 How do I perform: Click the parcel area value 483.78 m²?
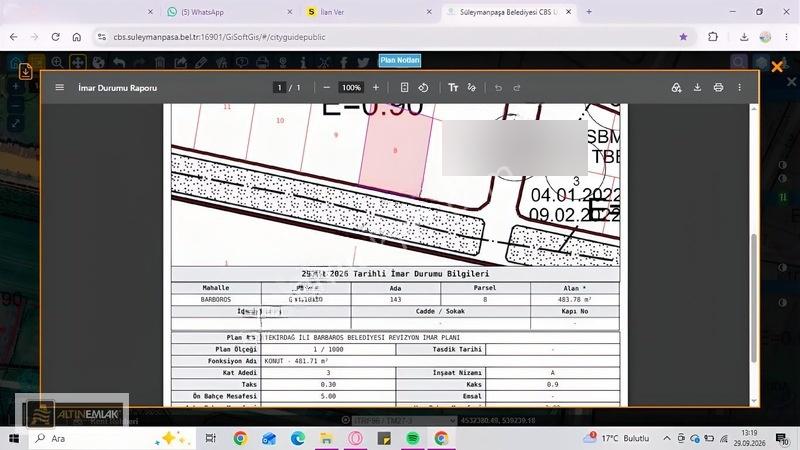coord(575,299)
